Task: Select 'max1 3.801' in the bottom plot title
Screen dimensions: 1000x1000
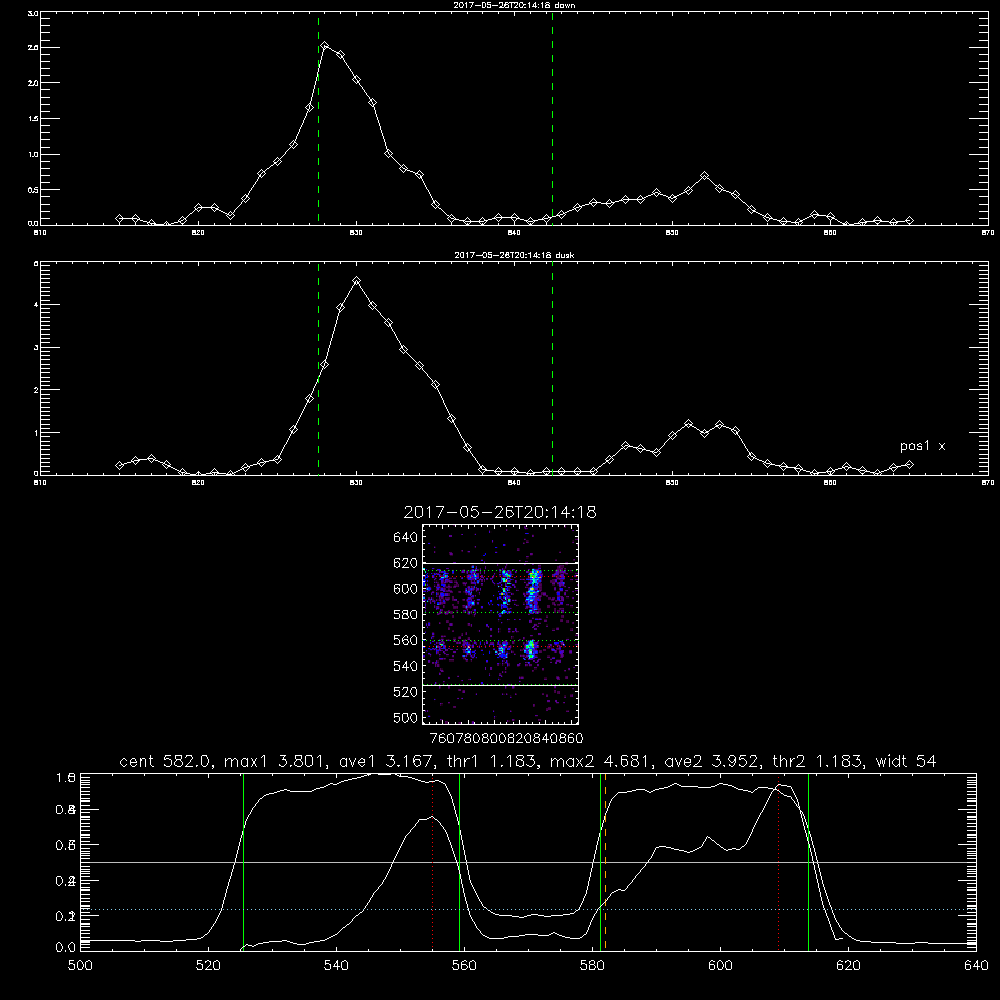Action: (274, 761)
